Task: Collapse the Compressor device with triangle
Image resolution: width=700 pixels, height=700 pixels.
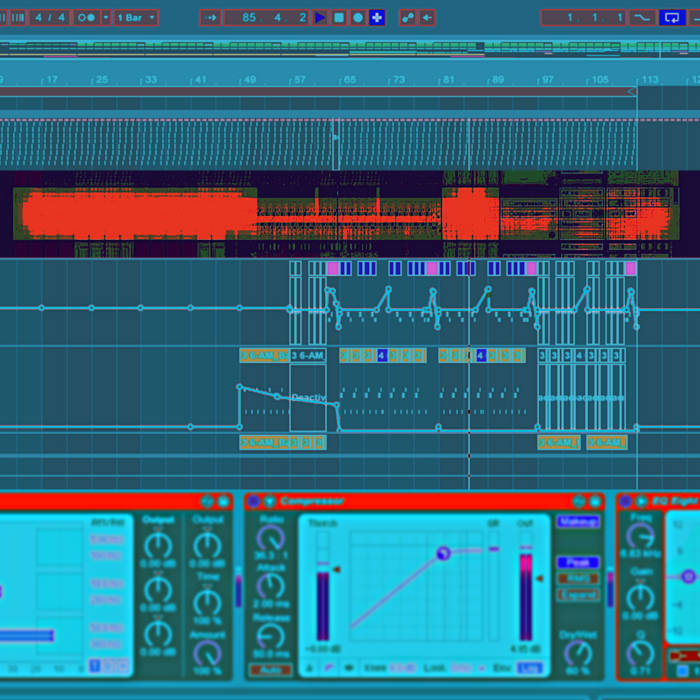Action: pos(269,501)
